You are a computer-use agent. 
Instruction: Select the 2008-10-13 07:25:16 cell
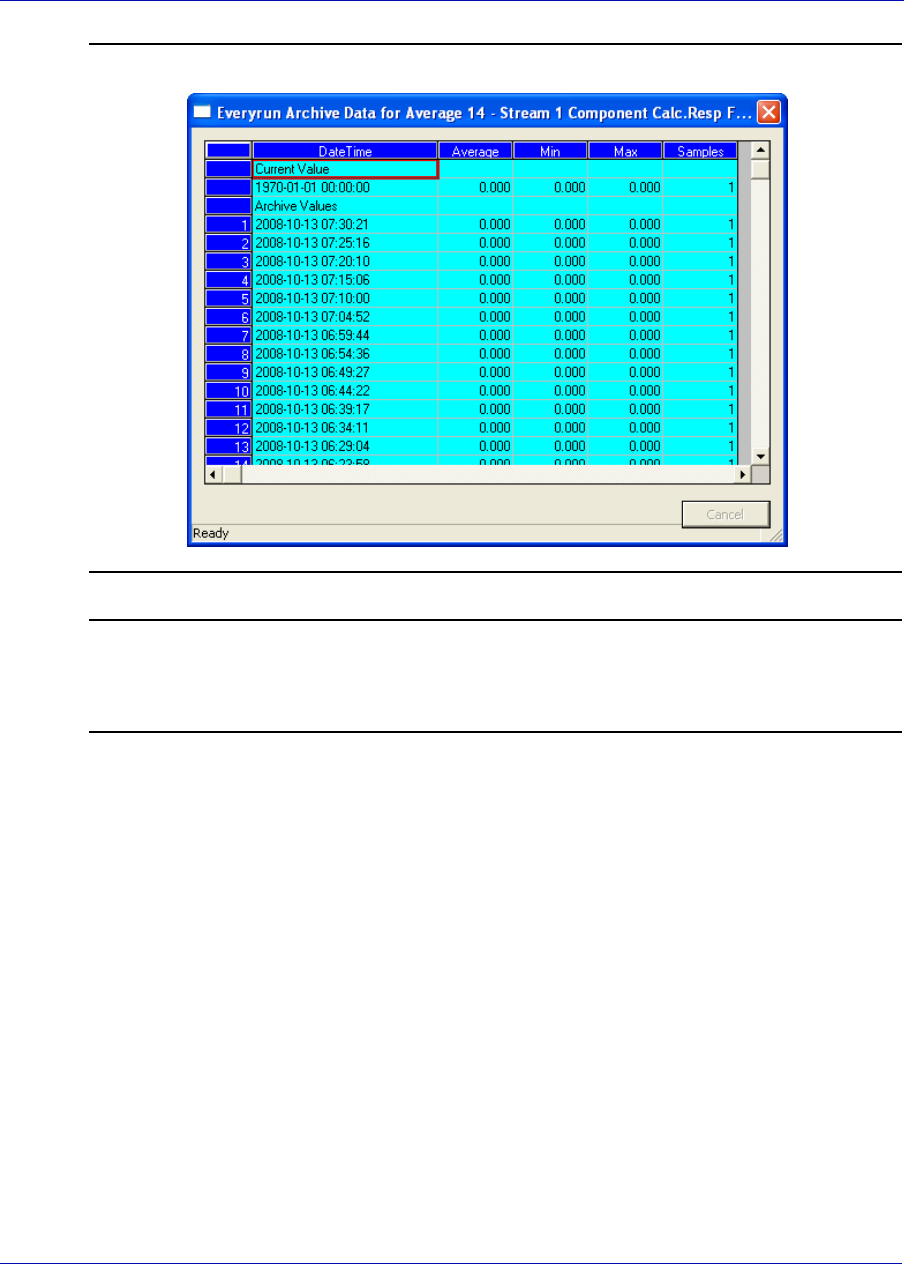[345, 243]
